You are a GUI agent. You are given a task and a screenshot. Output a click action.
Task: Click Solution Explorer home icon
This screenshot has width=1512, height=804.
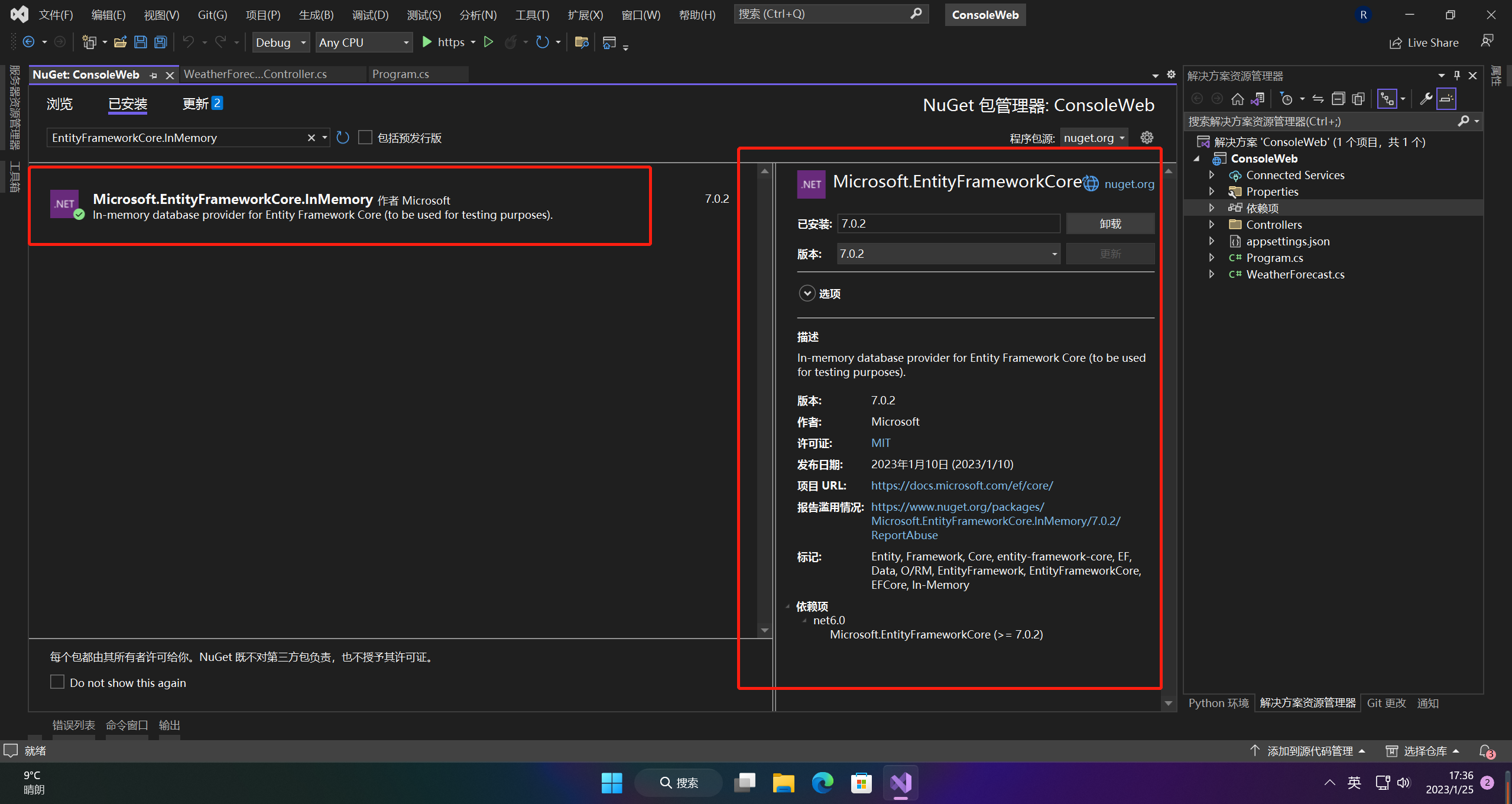(x=1237, y=99)
